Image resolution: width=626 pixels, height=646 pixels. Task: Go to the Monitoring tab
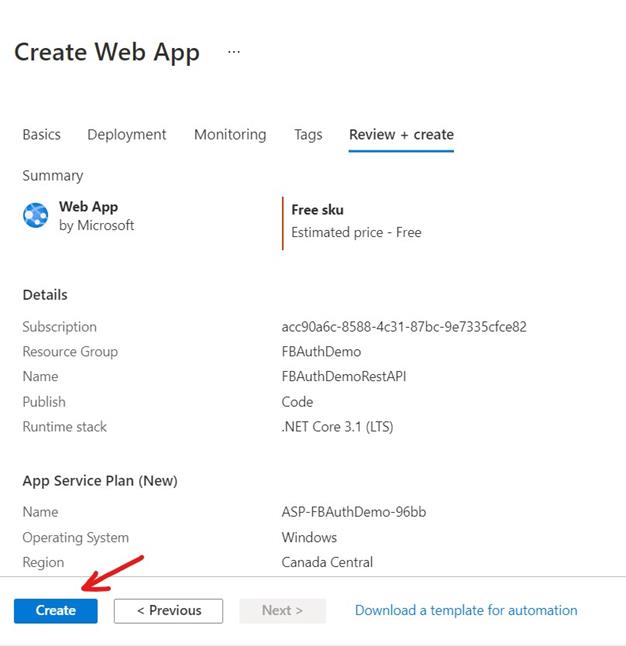[x=230, y=135]
